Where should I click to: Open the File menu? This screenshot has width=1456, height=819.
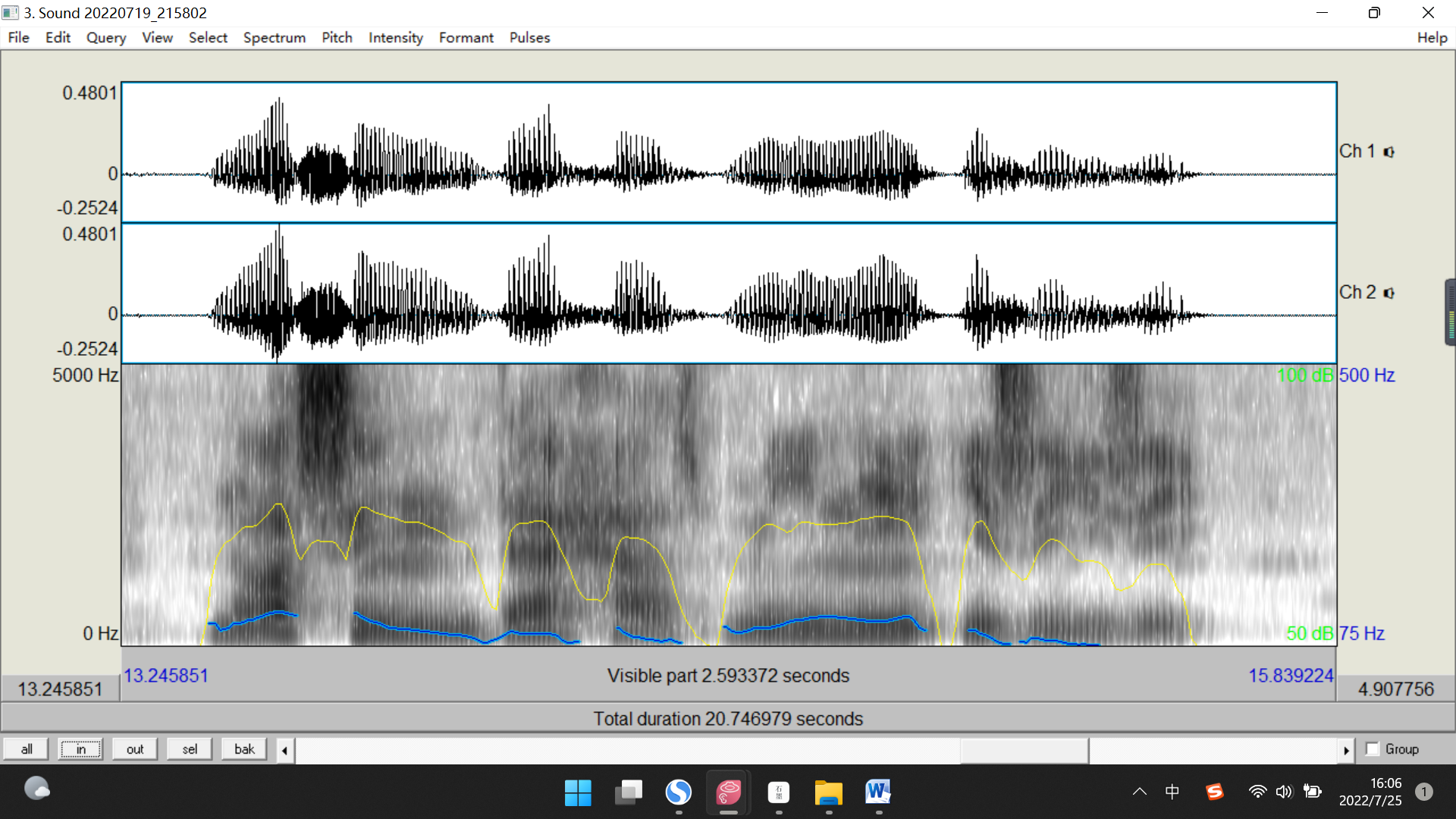click(x=18, y=37)
